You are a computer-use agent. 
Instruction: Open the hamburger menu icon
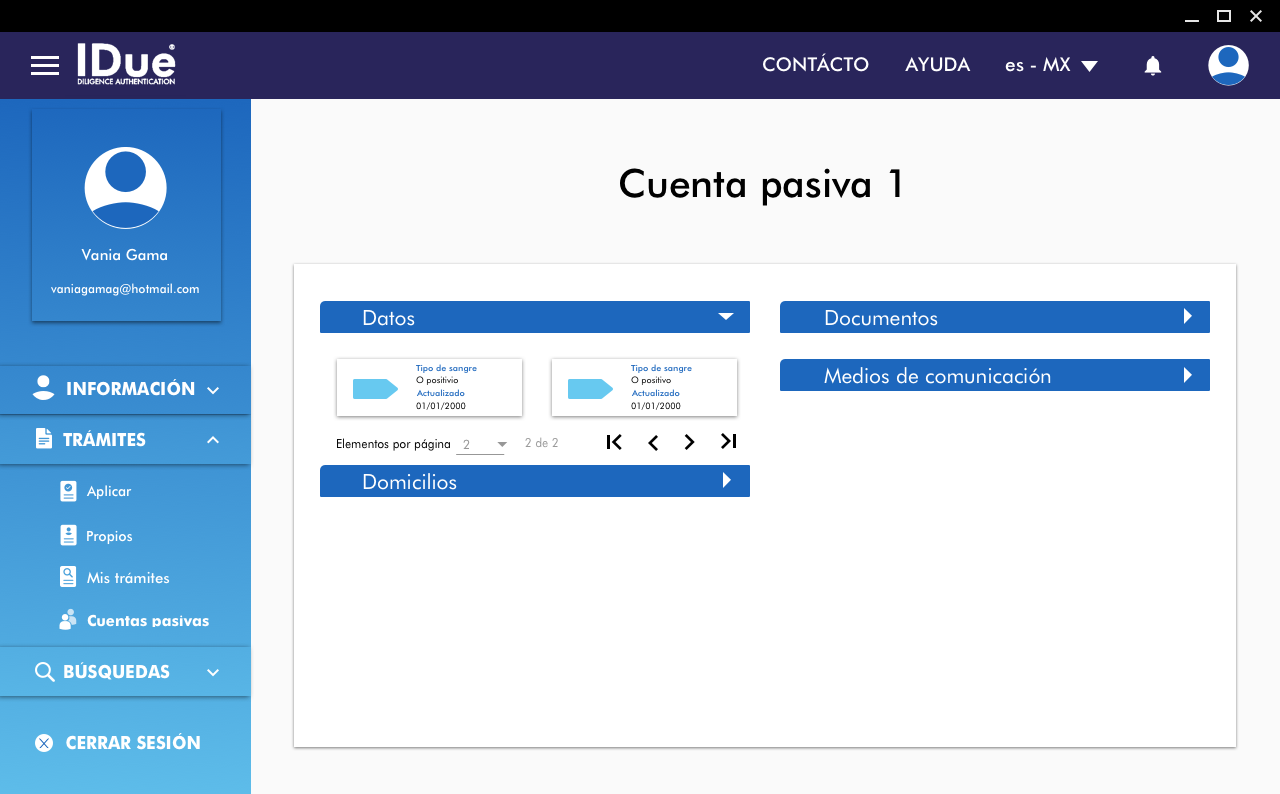pyautogui.click(x=45, y=66)
